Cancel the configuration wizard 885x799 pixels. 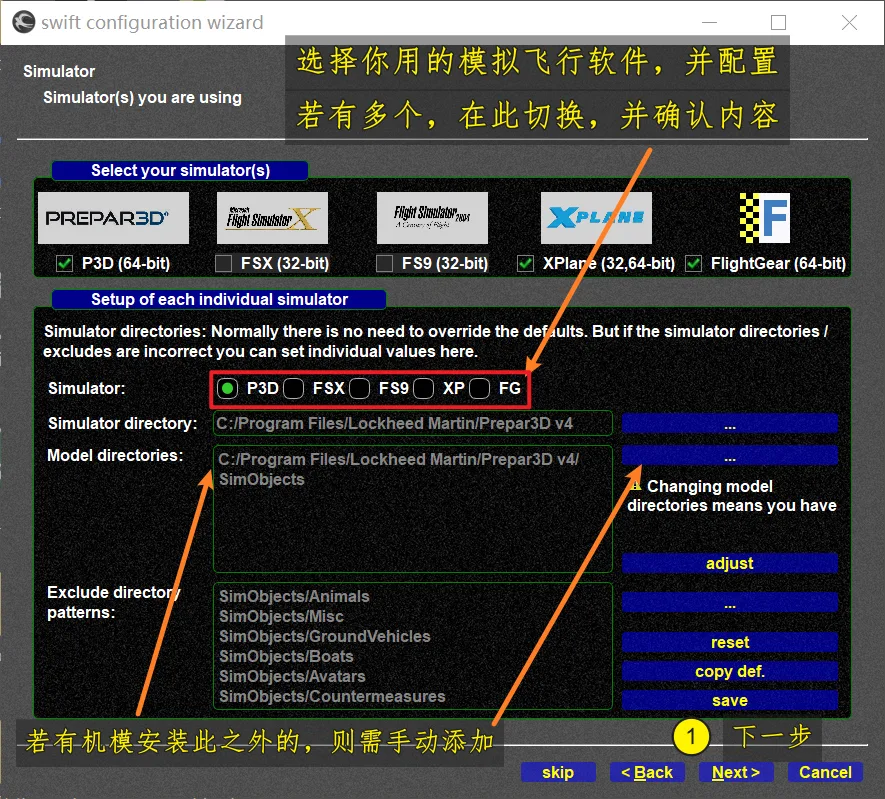[825, 772]
